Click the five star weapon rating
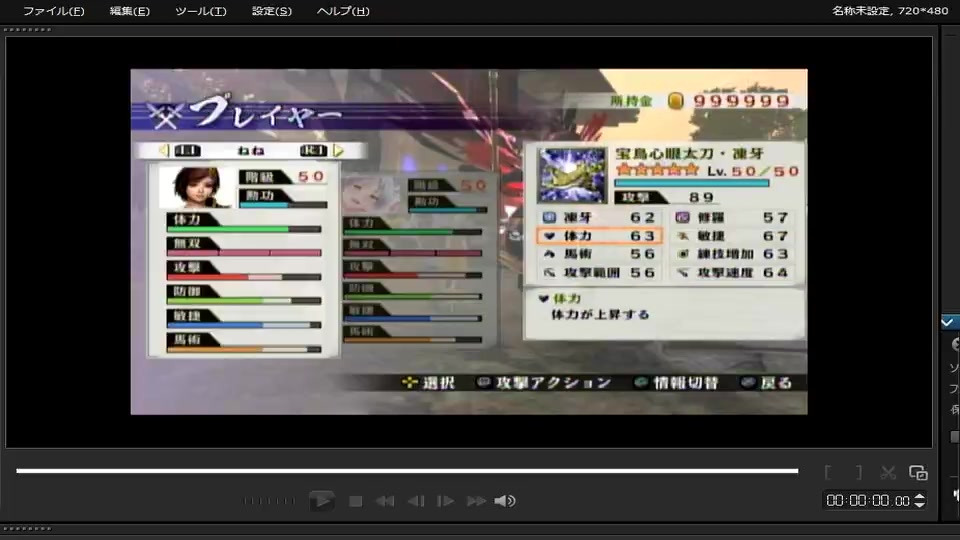Image resolution: width=960 pixels, height=540 pixels. (657, 170)
